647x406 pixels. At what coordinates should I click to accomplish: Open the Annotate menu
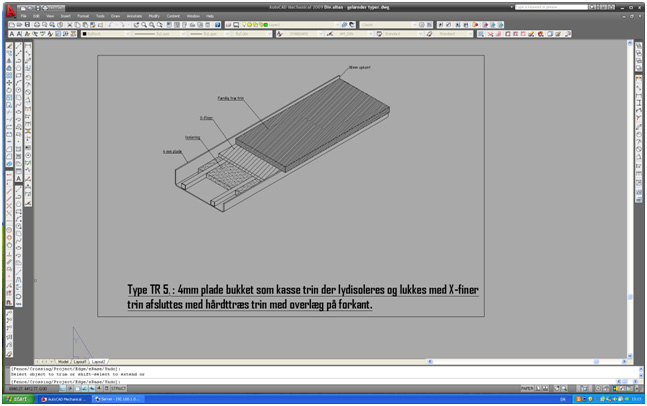[134, 16]
